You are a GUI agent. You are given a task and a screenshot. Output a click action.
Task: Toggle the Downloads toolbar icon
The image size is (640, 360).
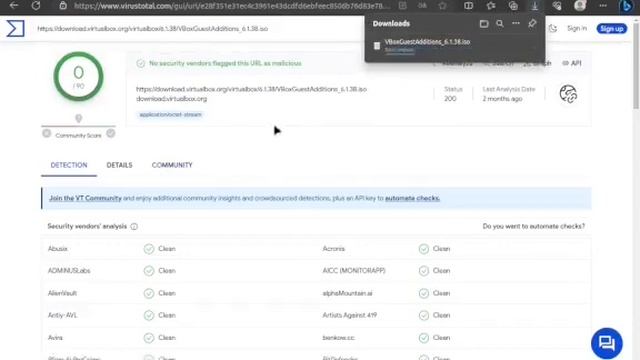click(535, 6)
